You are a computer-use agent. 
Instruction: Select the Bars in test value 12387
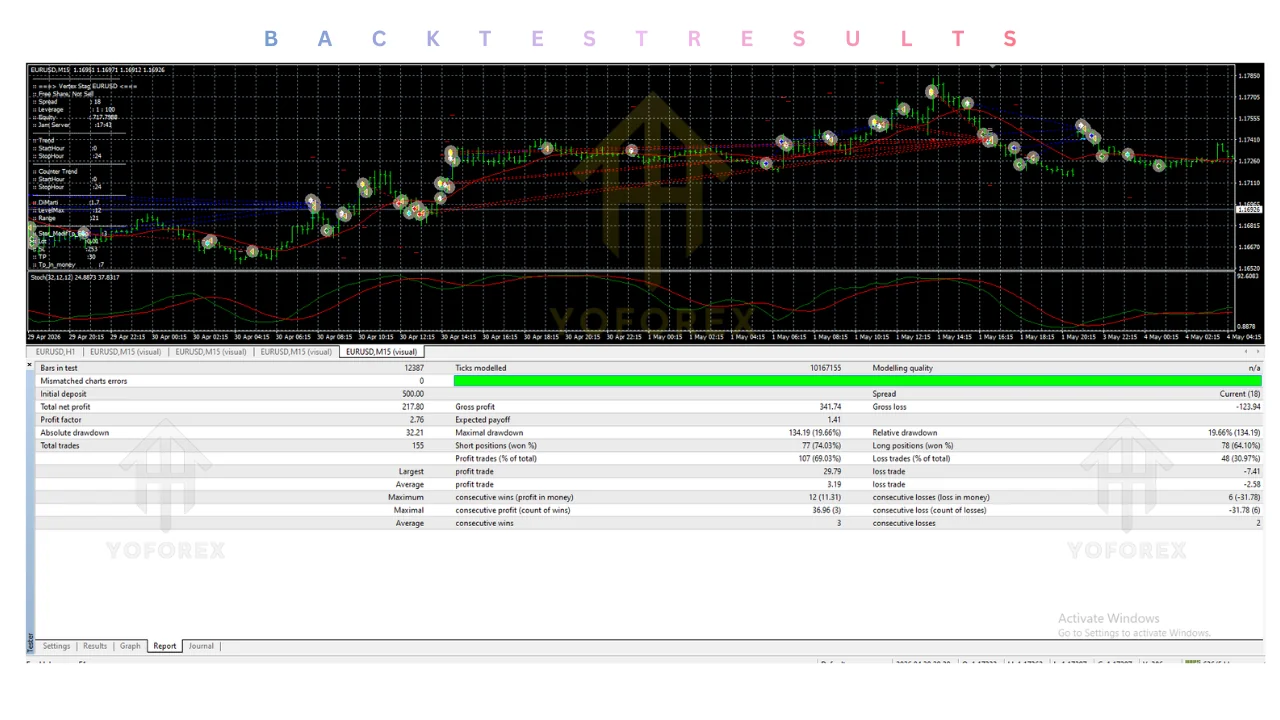pyautogui.click(x=414, y=368)
